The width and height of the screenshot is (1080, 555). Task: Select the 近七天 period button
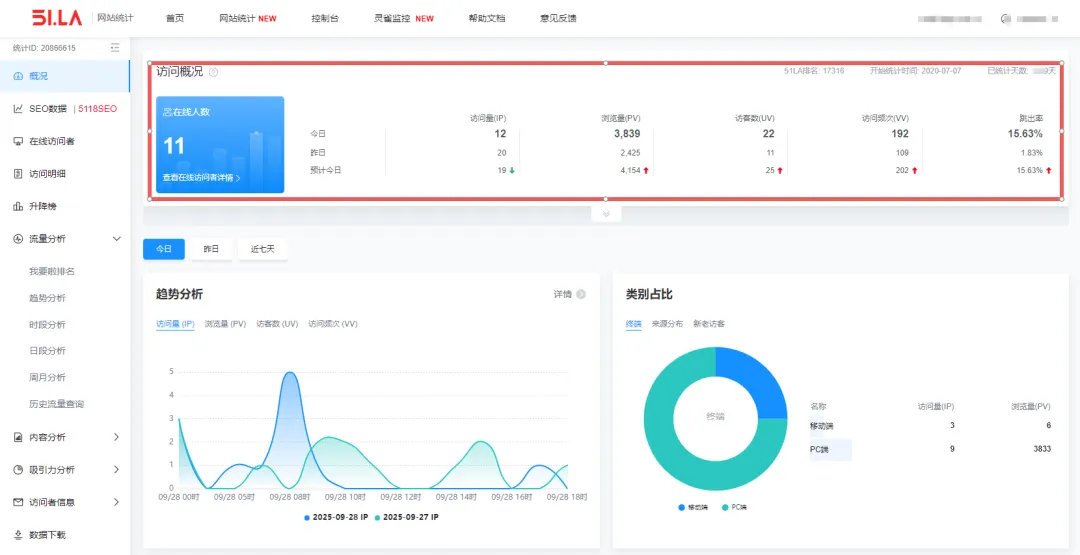click(x=262, y=249)
